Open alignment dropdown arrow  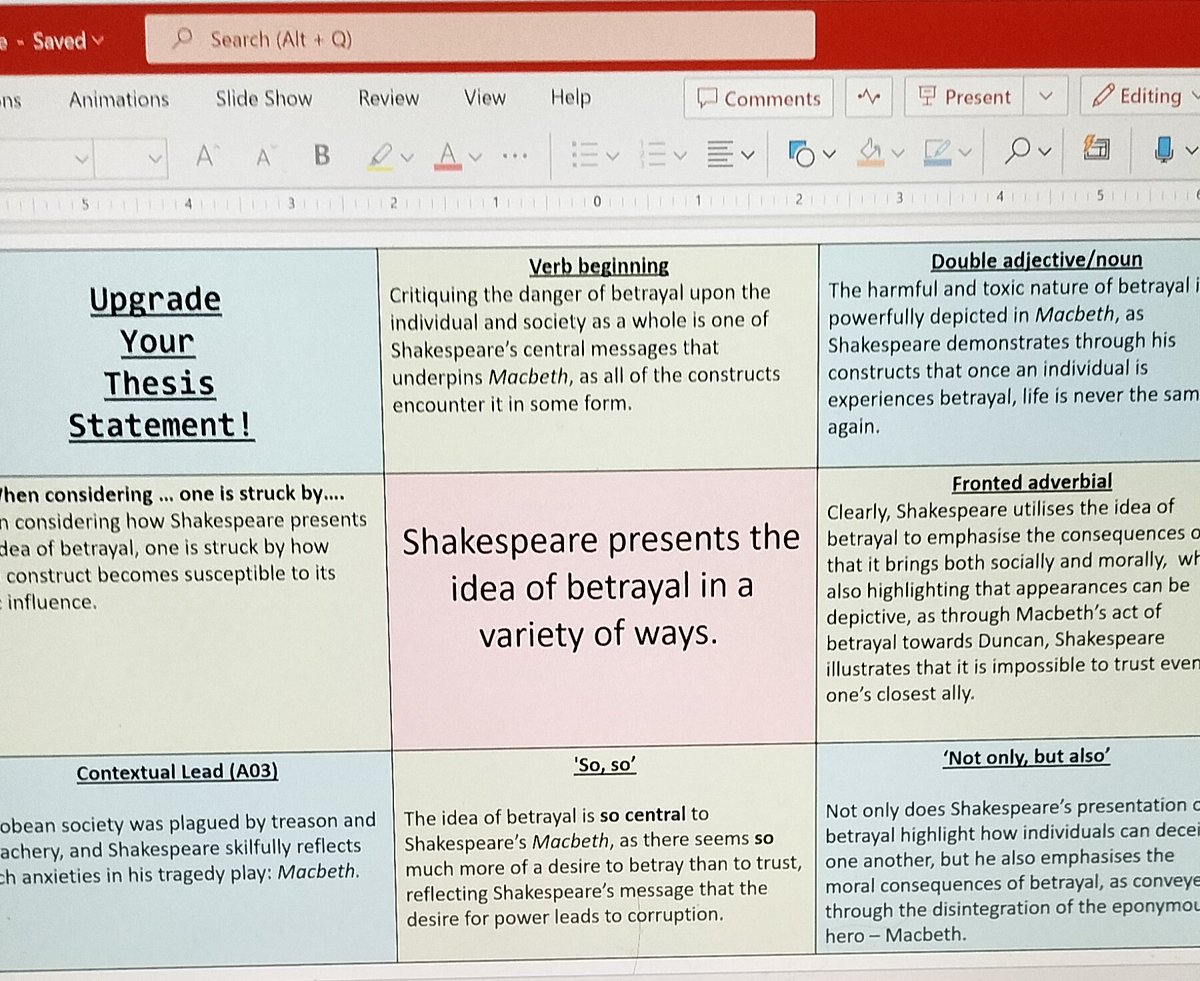[748, 156]
